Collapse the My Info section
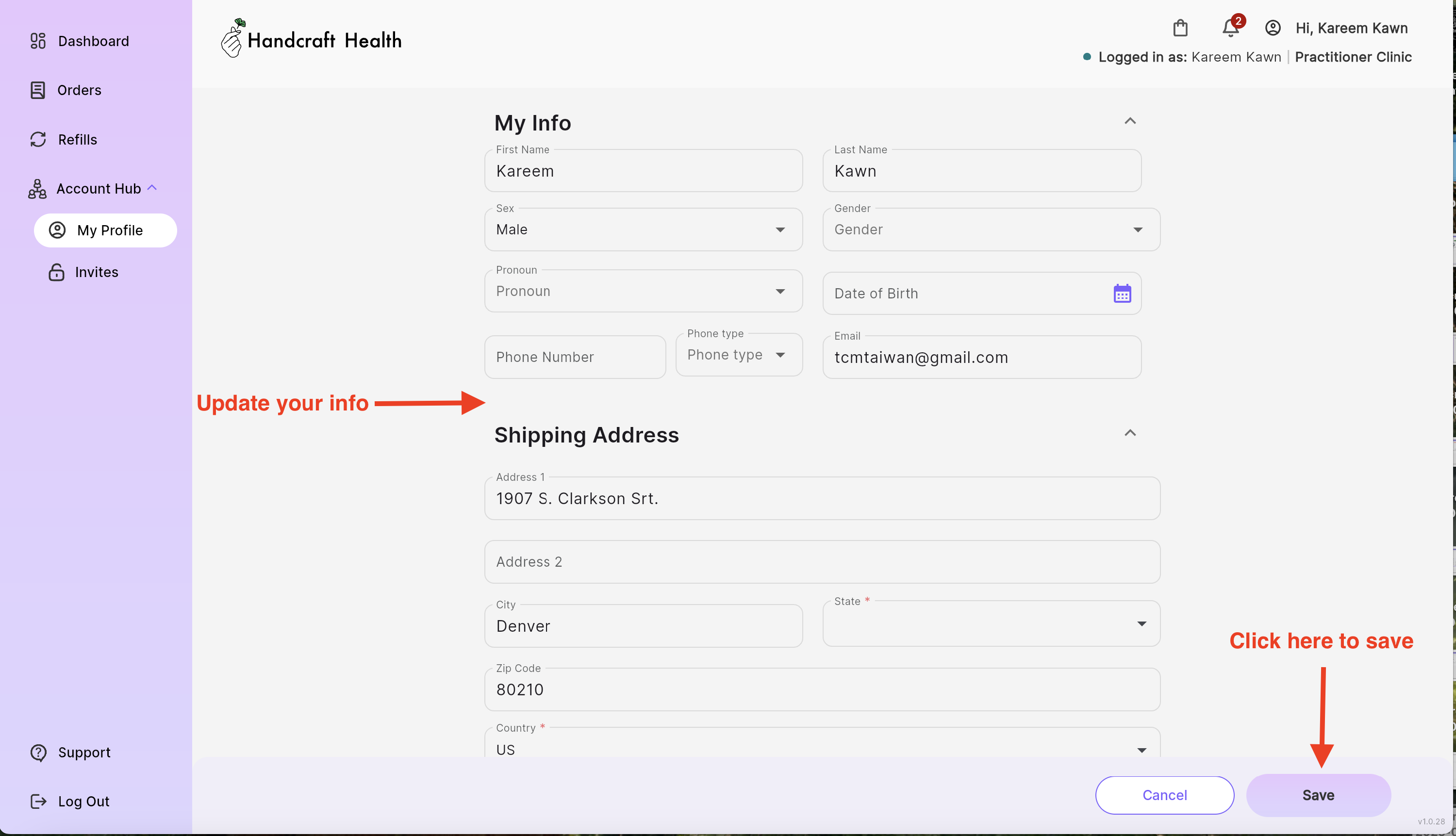Image resolution: width=1456 pixels, height=836 pixels. coord(1129,121)
